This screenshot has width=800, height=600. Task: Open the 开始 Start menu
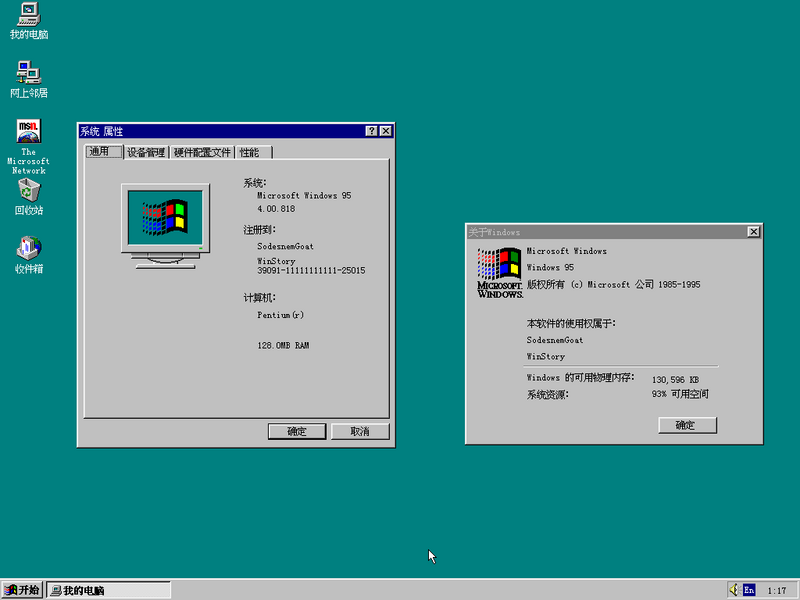(x=22, y=590)
